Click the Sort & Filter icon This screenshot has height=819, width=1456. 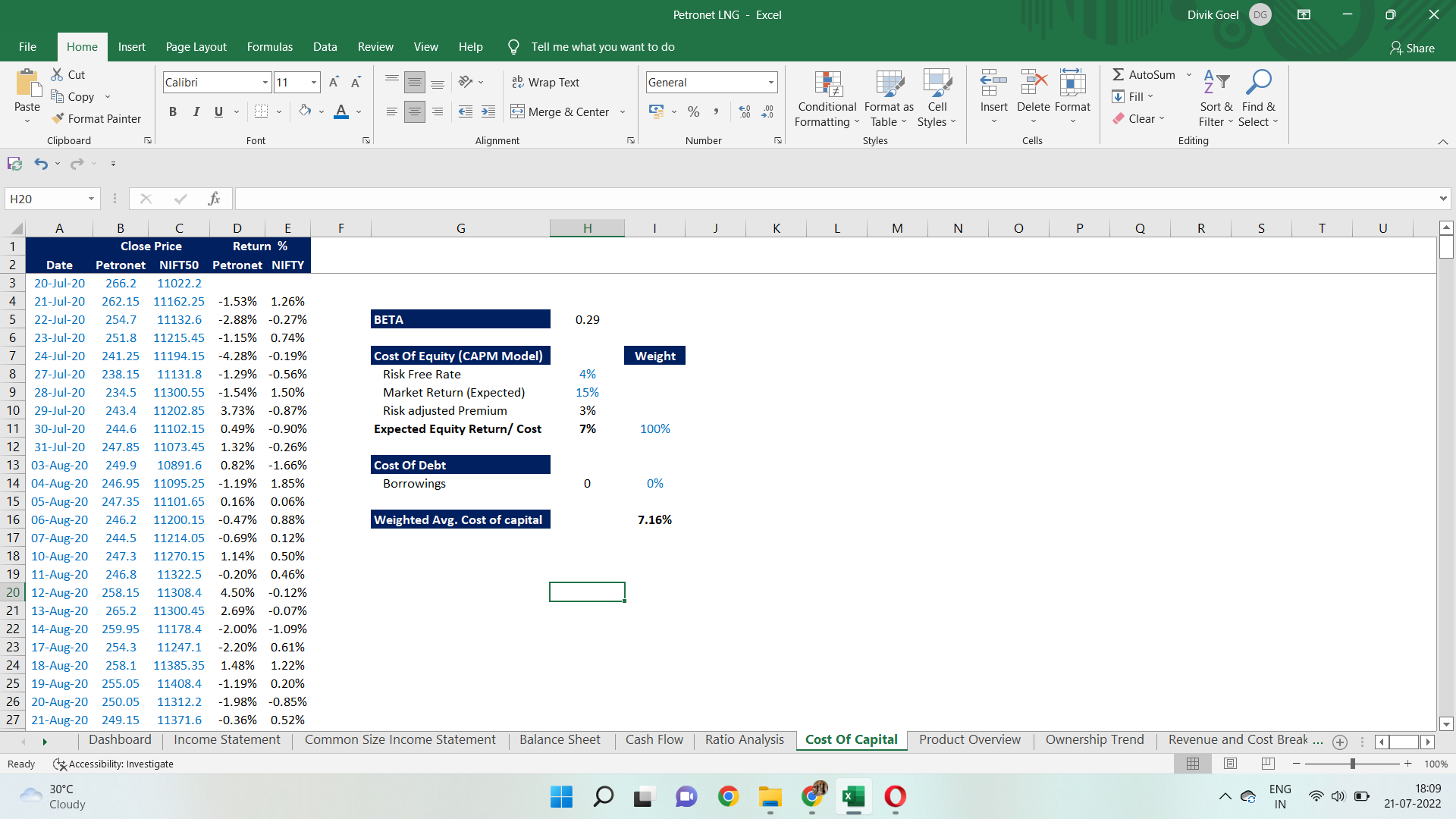[x=1216, y=82]
